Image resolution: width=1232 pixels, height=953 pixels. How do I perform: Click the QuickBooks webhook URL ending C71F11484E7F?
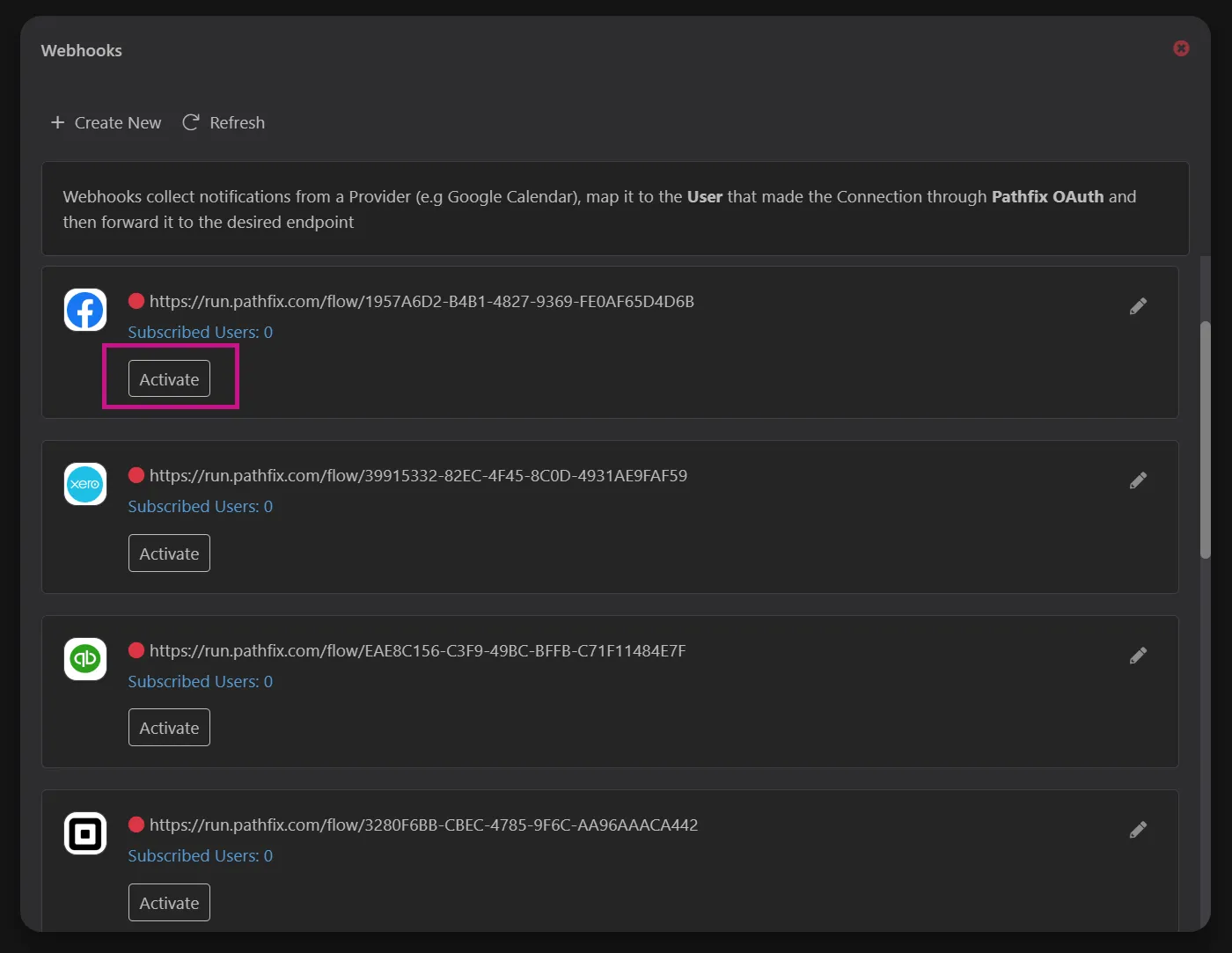417,650
